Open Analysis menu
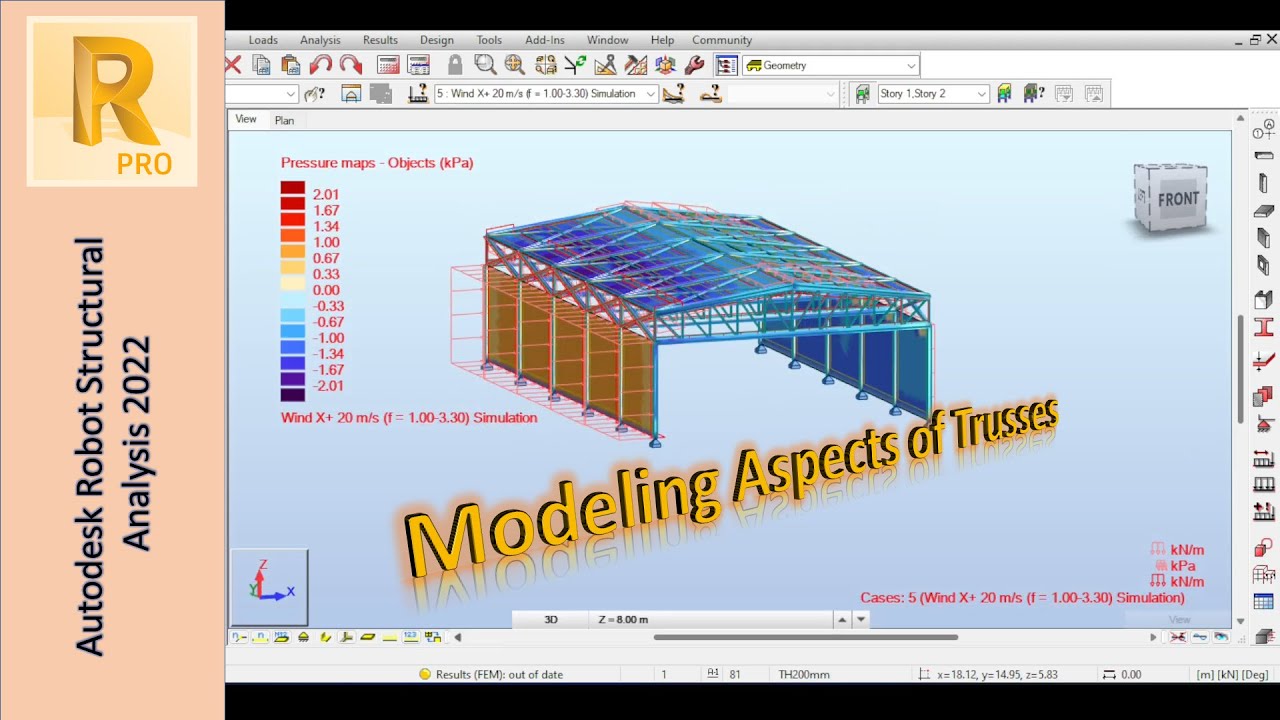This screenshot has height=720, width=1280. pos(320,40)
